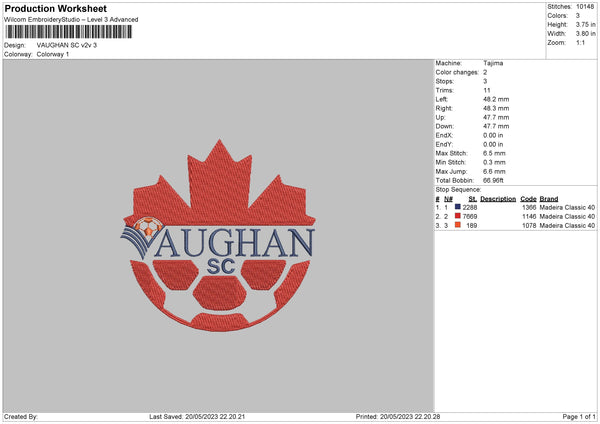Click the Width value 3.80 in
The image size is (600, 424).
pos(585,34)
